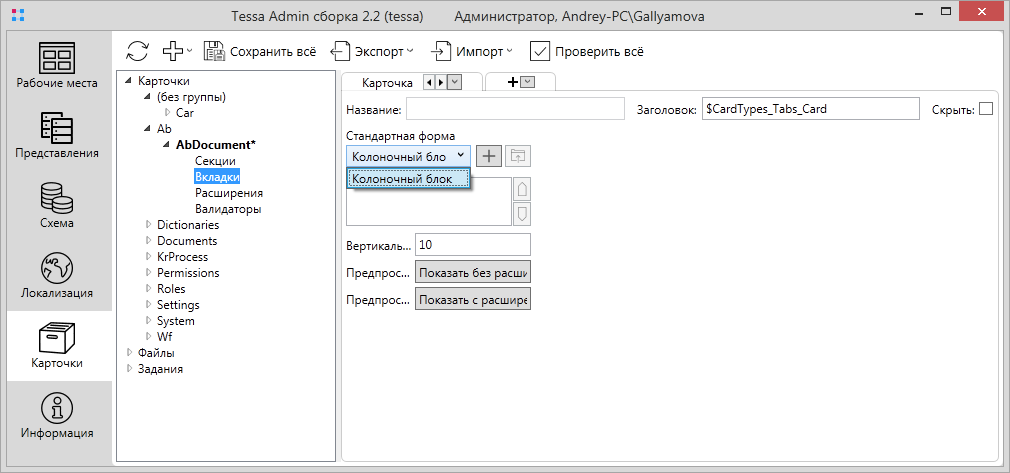
Task: Click Показать без расширений preview button
Action: (472, 272)
